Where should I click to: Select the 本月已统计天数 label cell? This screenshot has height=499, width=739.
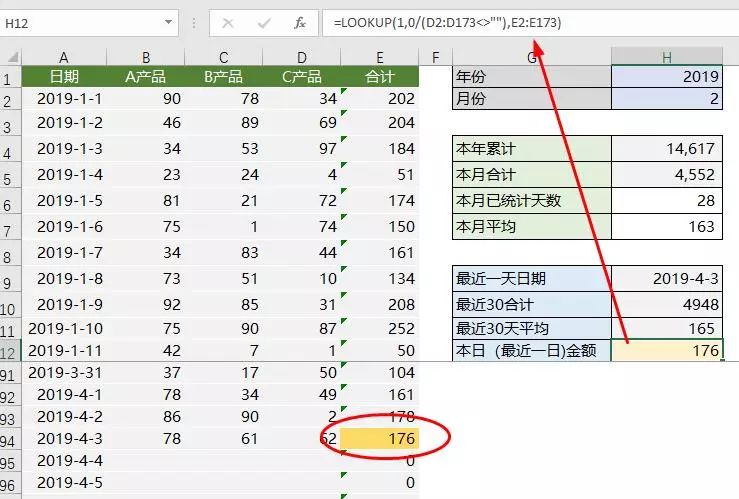[532, 201]
